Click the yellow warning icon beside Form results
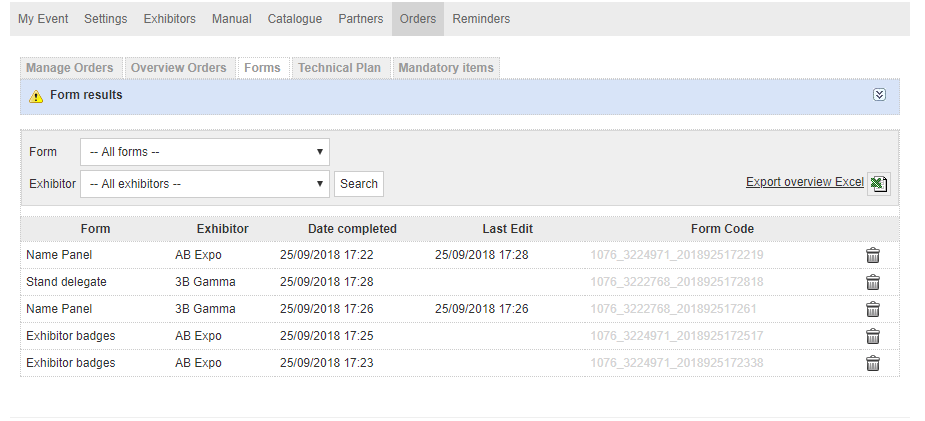The width and height of the screenshot is (925, 421). tap(36, 96)
